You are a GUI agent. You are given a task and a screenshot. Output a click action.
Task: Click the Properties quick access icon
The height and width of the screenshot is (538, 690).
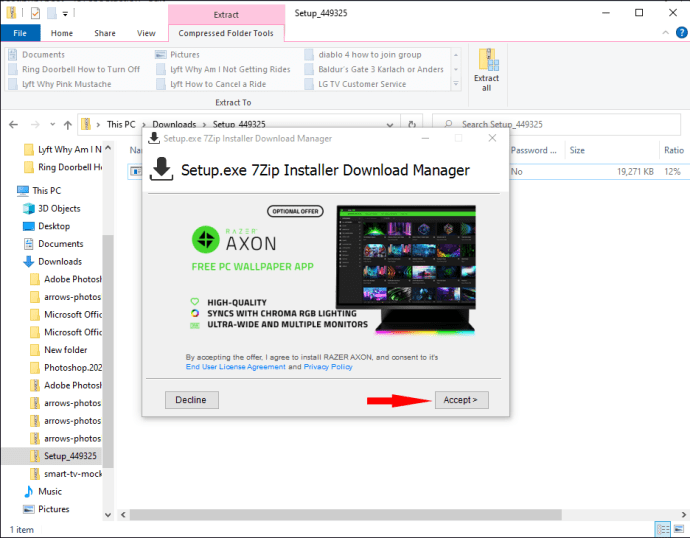tap(35, 13)
